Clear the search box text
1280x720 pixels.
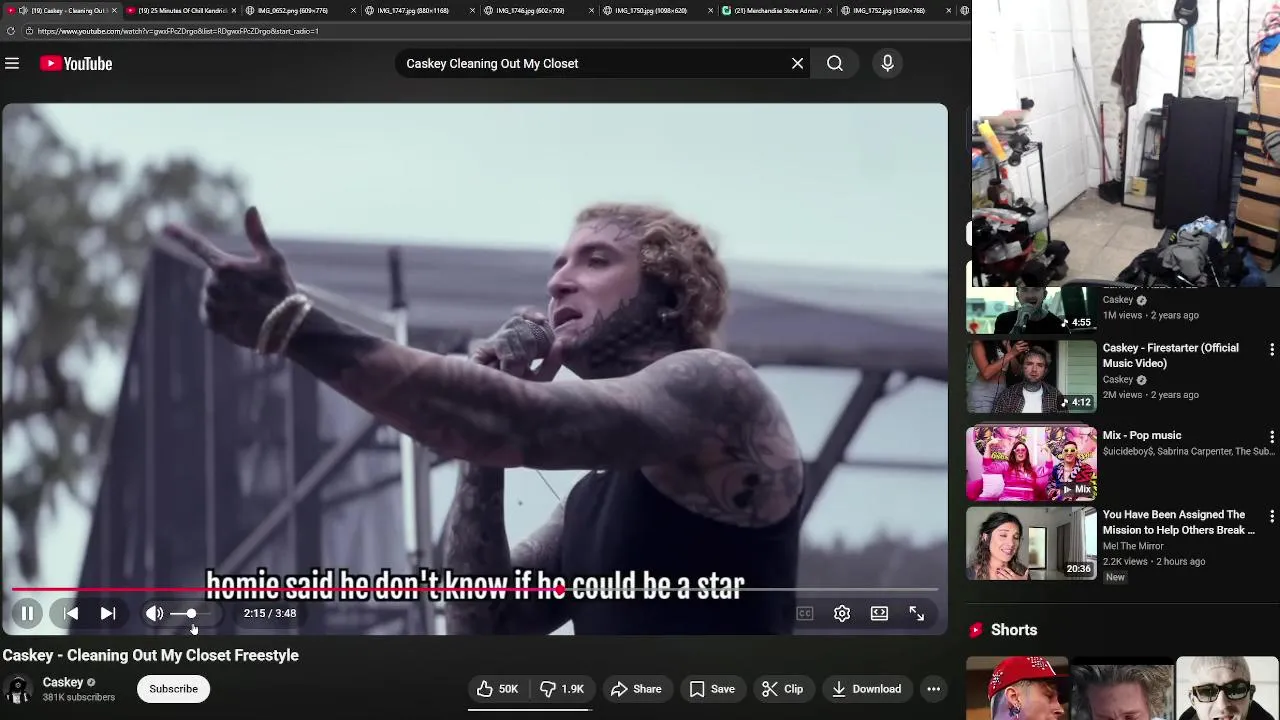tap(797, 64)
